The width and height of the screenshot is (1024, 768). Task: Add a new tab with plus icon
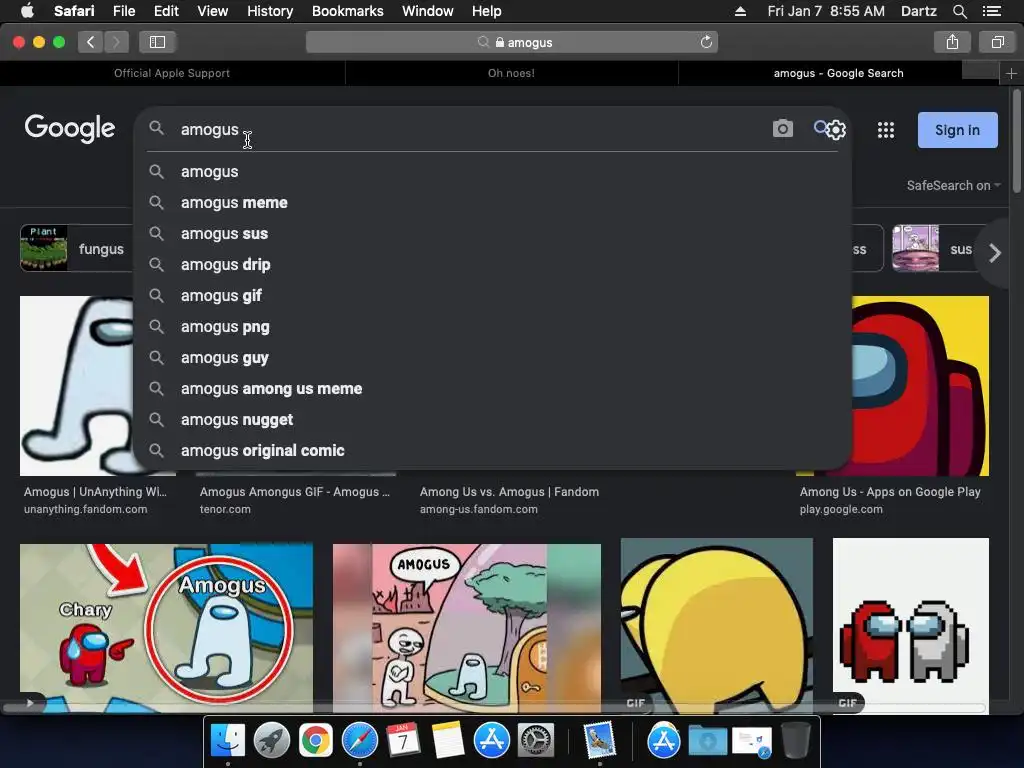coord(1012,73)
